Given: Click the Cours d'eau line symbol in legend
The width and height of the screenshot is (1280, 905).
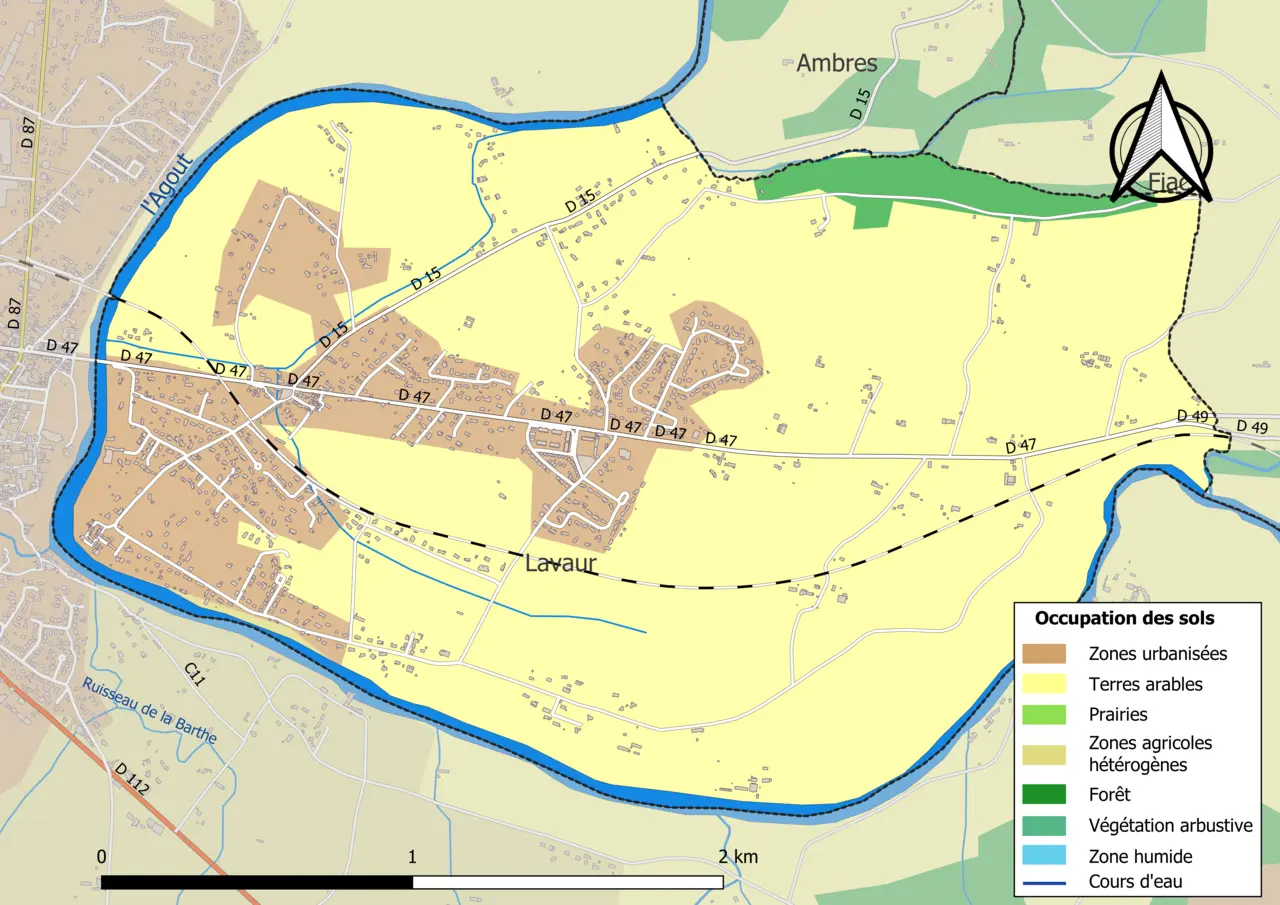Looking at the screenshot, I should [1045, 882].
